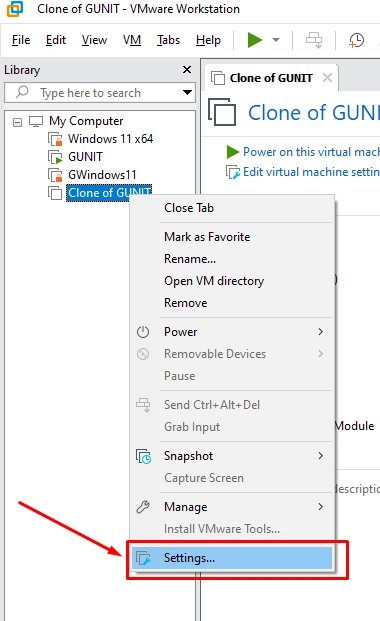Click the Snapshot clock icon in context menu
Viewport: 380px width, 621px height.
point(143,456)
